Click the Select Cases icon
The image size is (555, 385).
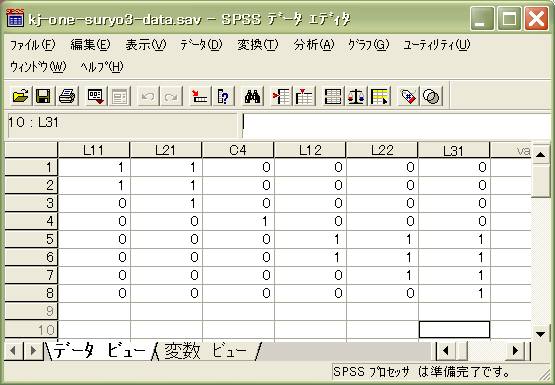click(379, 96)
